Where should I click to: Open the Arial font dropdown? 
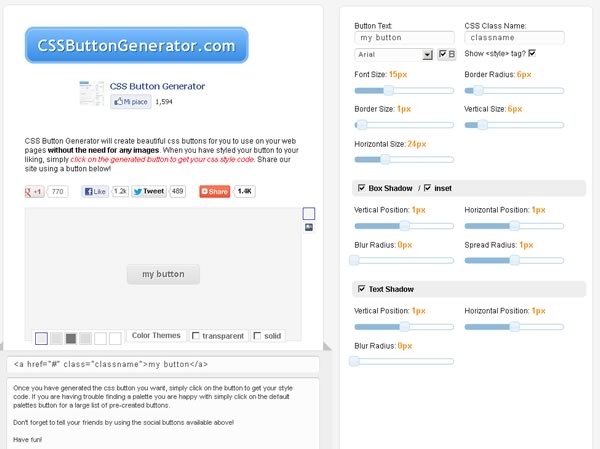[x=394, y=54]
